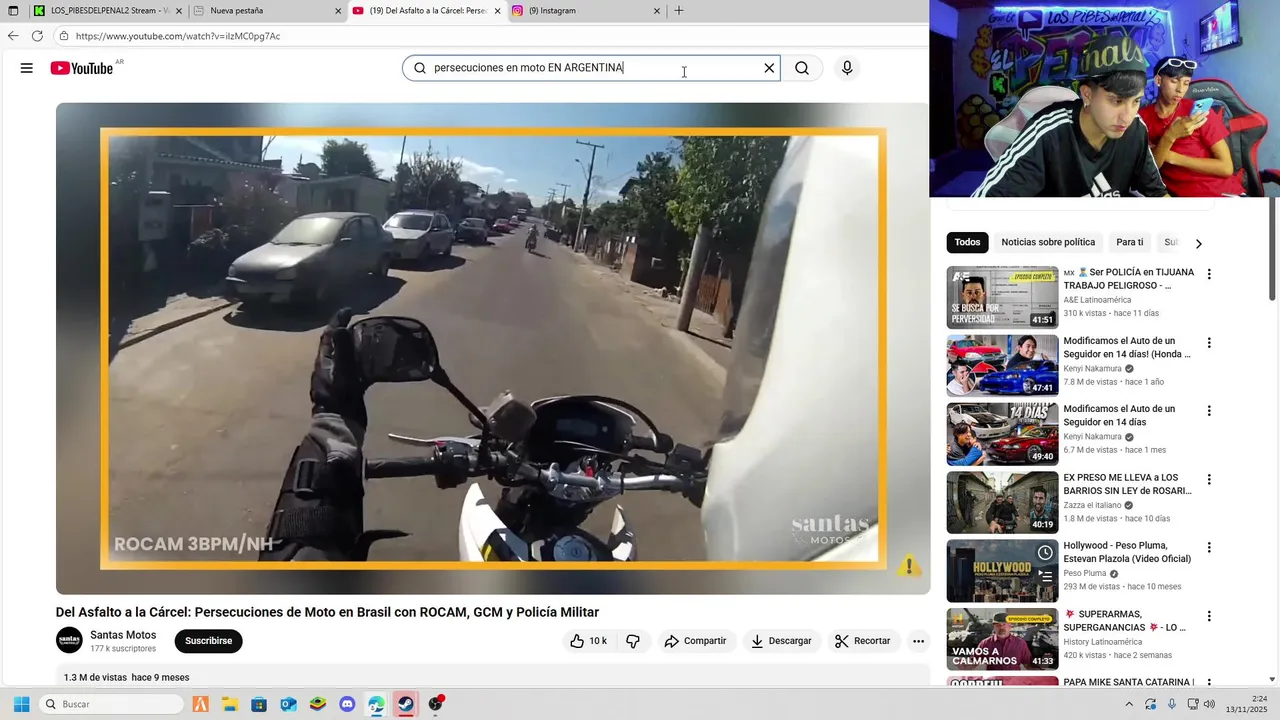Open 47:41 Modificamos el Auto thumbnail
The height and width of the screenshot is (720, 1280).
(x=1002, y=366)
